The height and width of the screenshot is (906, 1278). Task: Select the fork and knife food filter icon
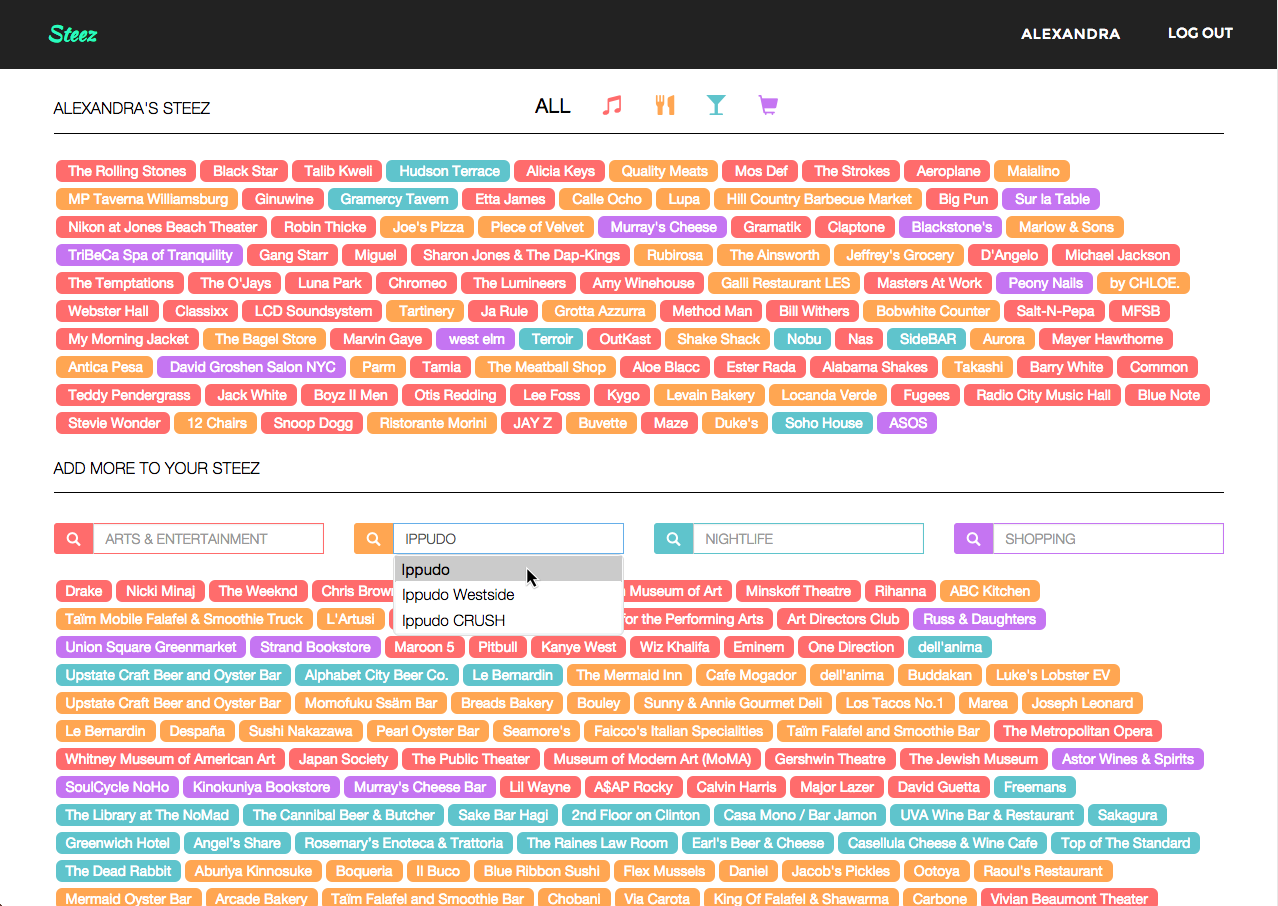pyautogui.click(x=665, y=105)
